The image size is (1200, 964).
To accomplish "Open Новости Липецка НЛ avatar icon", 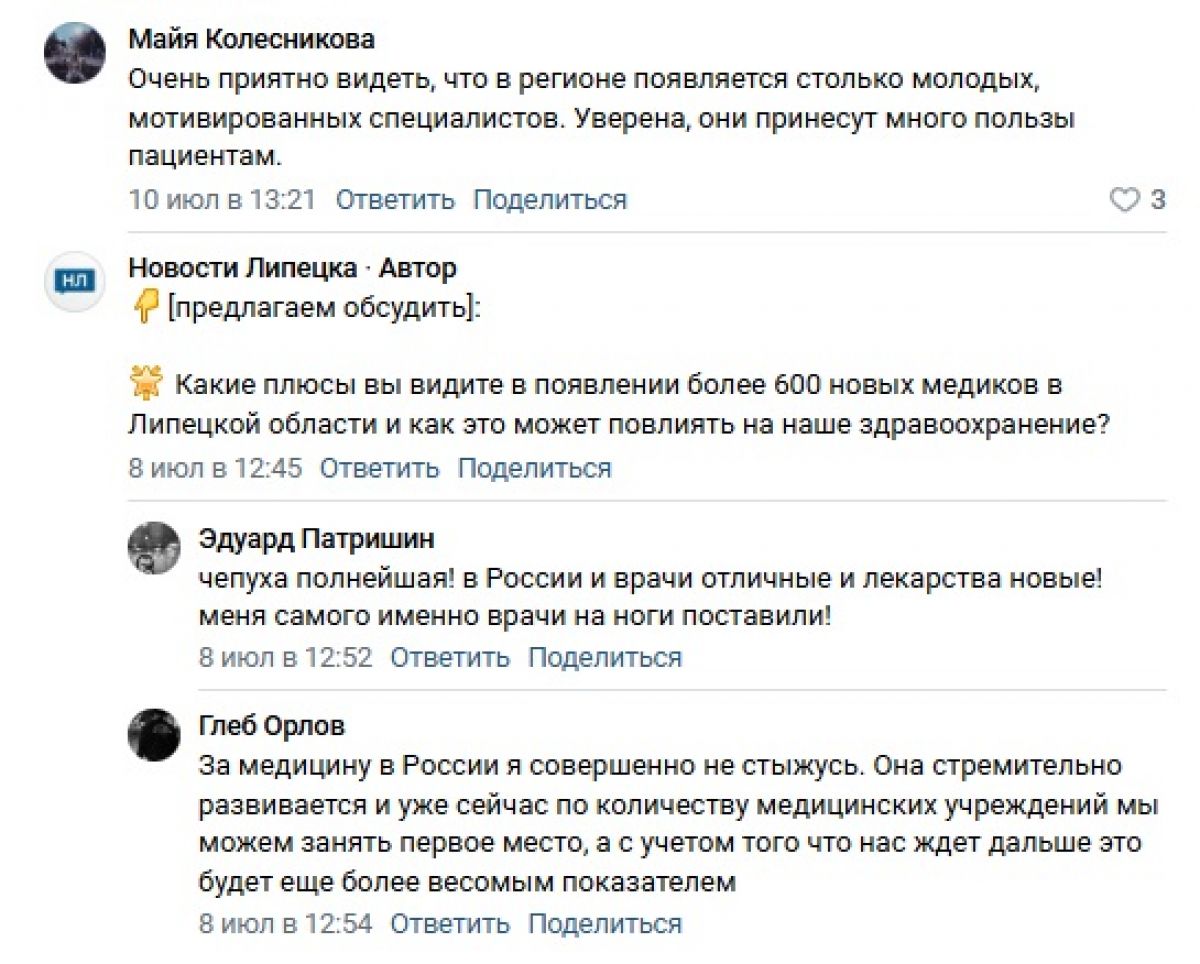I will pyautogui.click(x=75, y=283).
